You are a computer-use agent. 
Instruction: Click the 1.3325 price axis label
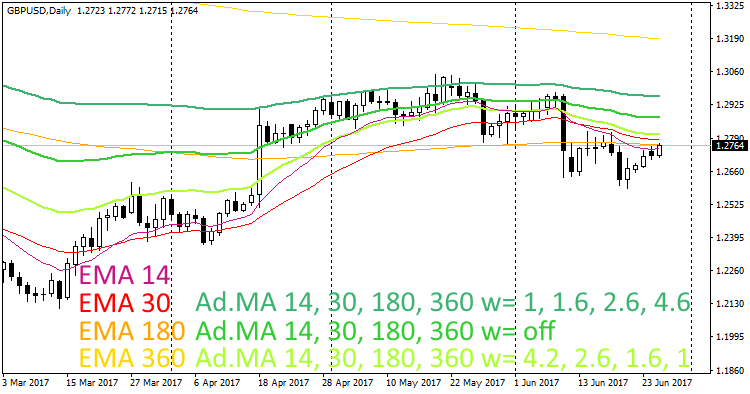730,6
